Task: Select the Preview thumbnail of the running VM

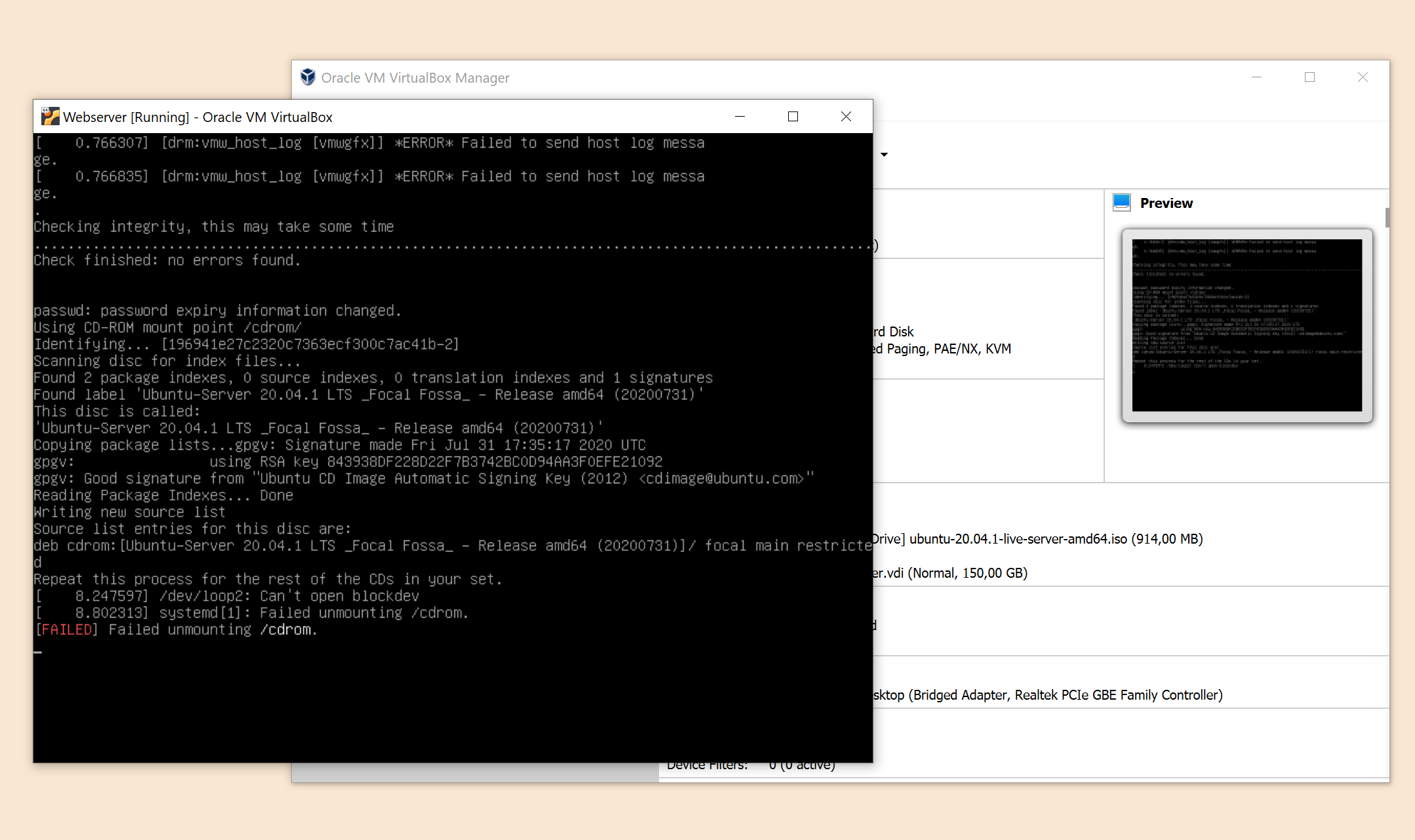Action: (x=1246, y=326)
